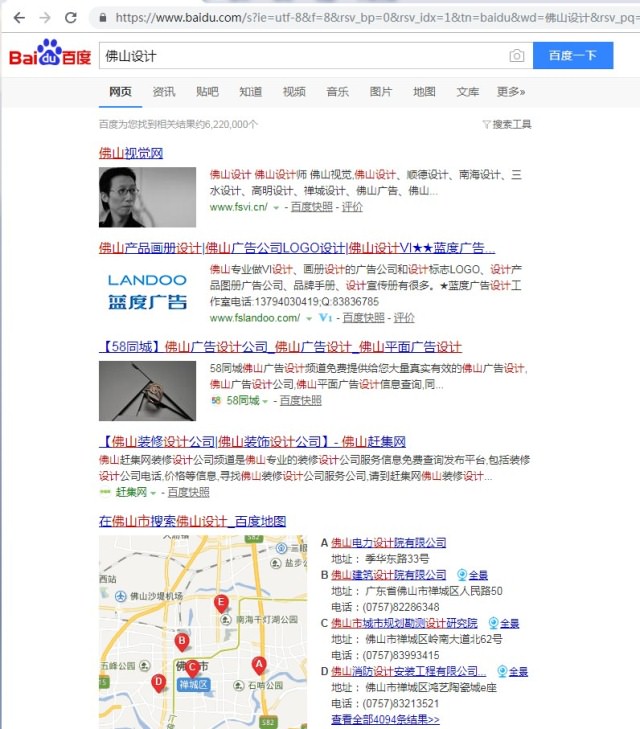Click 百度快照 under the 赶集网 result
Viewport: 640px width, 729px height.
click(188, 492)
